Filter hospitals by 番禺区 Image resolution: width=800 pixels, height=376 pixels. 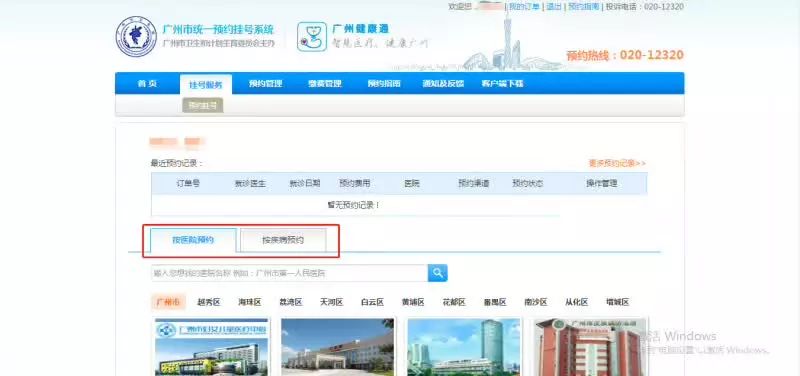point(495,302)
